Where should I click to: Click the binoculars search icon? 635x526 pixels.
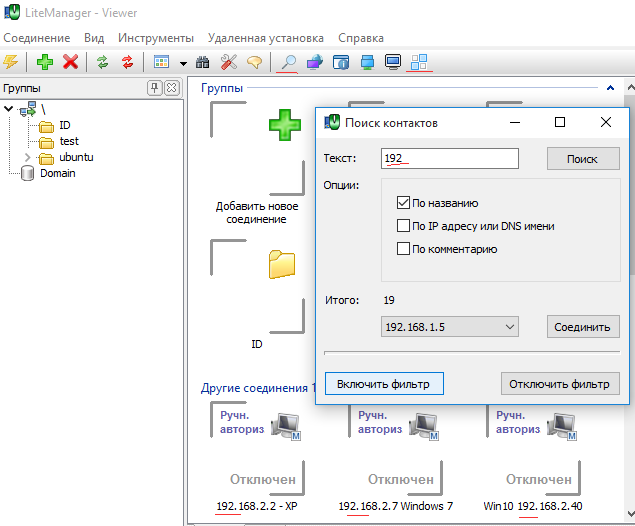click(x=202, y=62)
